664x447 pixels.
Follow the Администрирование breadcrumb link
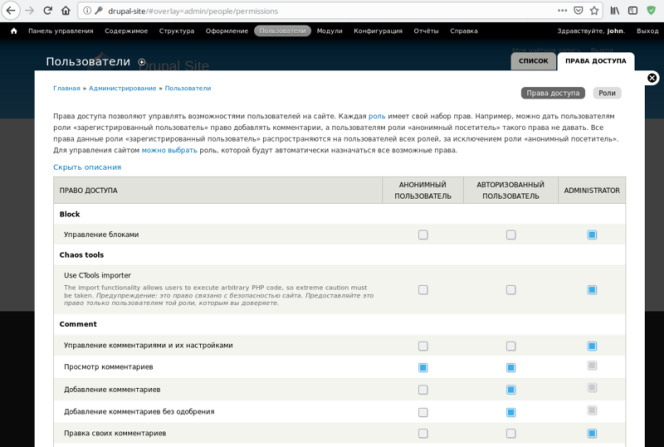tap(122, 88)
